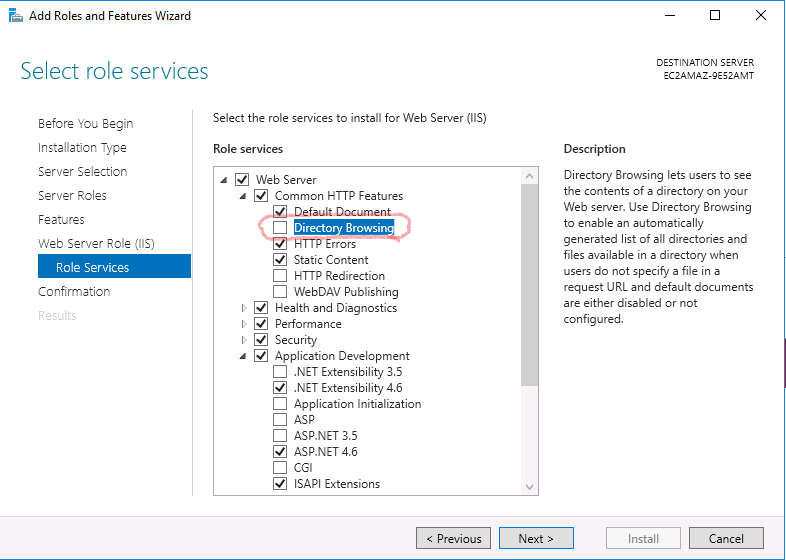
Task: Check the Directory Browsing checkbox
Action: 280,228
